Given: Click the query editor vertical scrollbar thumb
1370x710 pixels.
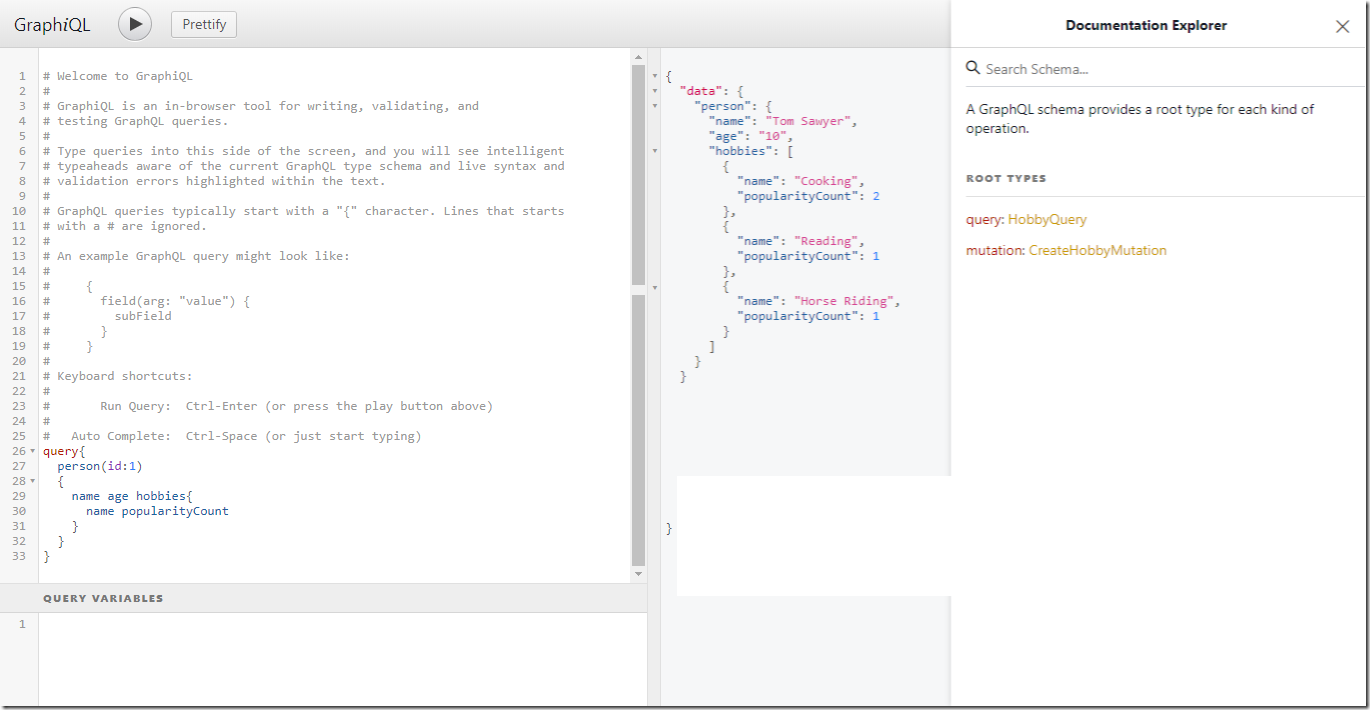Looking at the screenshot, I should point(638,175).
